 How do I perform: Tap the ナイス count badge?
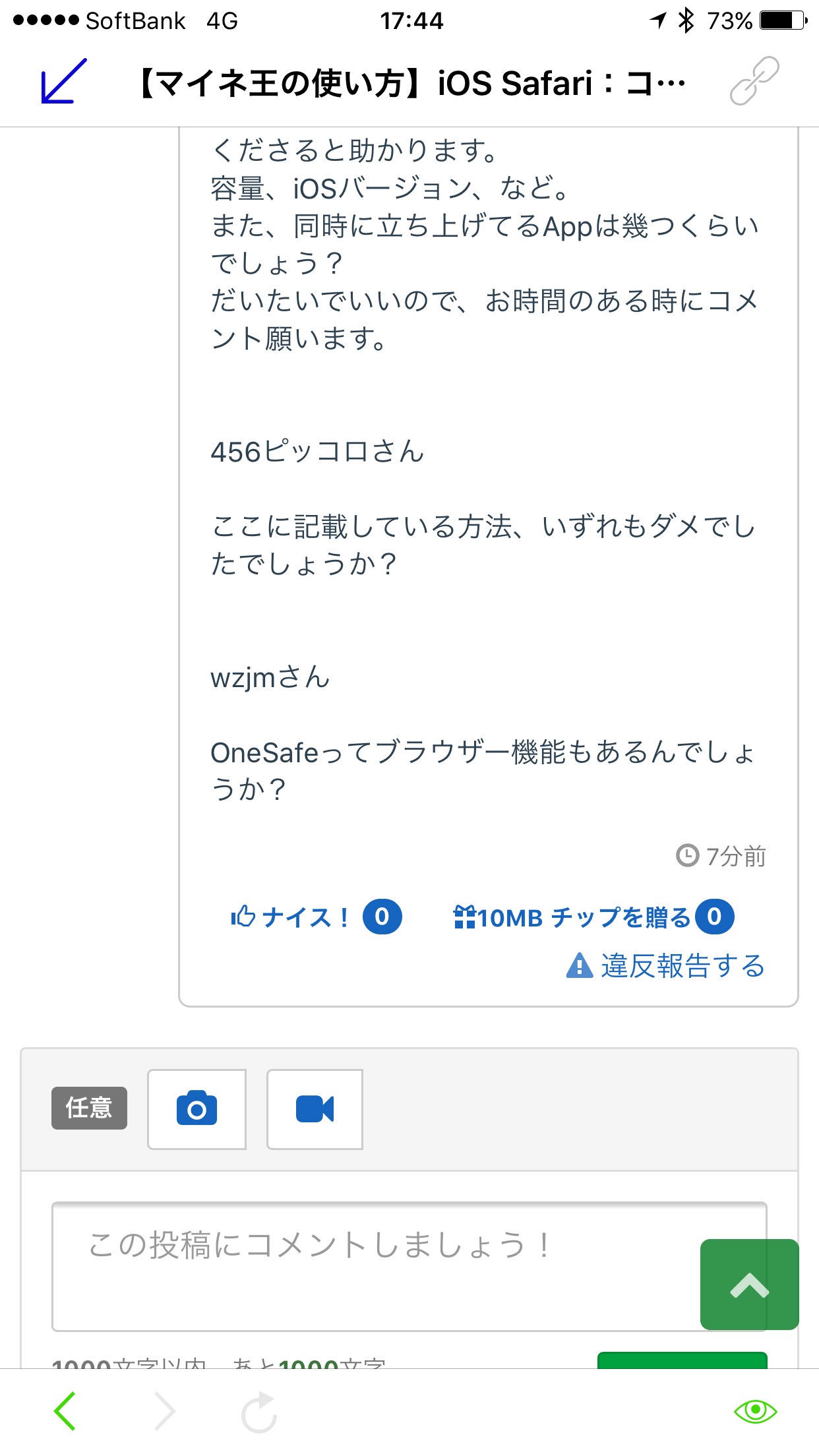pyautogui.click(x=382, y=917)
